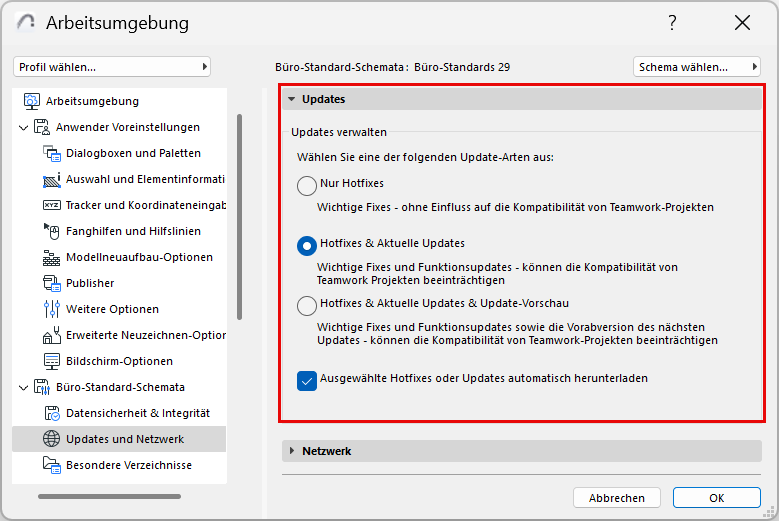Select Modellneuaufbau-Optionen in the tree
This screenshot has height=521, width=779.
(139, 257)
